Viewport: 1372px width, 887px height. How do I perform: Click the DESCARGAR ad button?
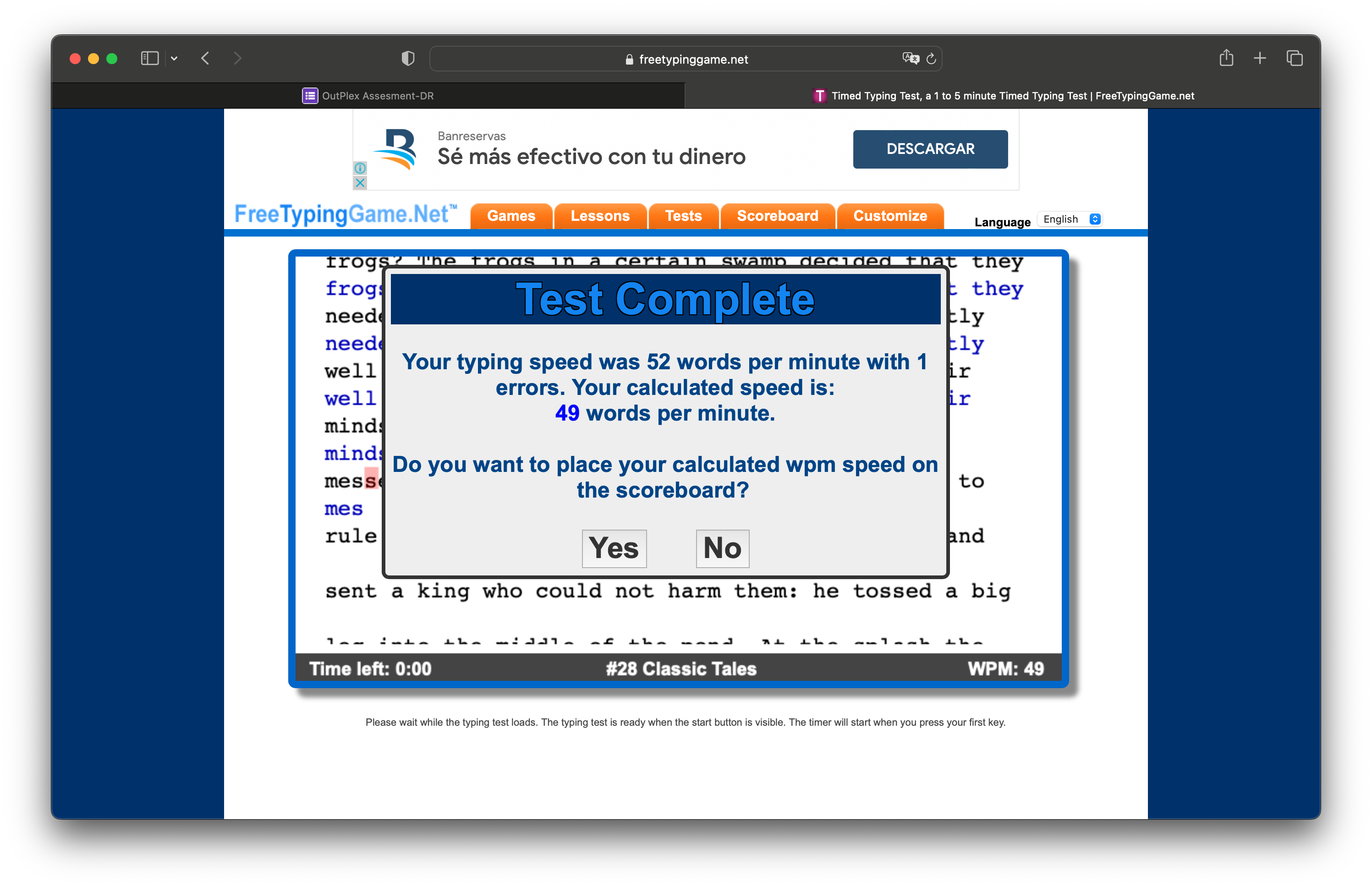coord(930,149)
